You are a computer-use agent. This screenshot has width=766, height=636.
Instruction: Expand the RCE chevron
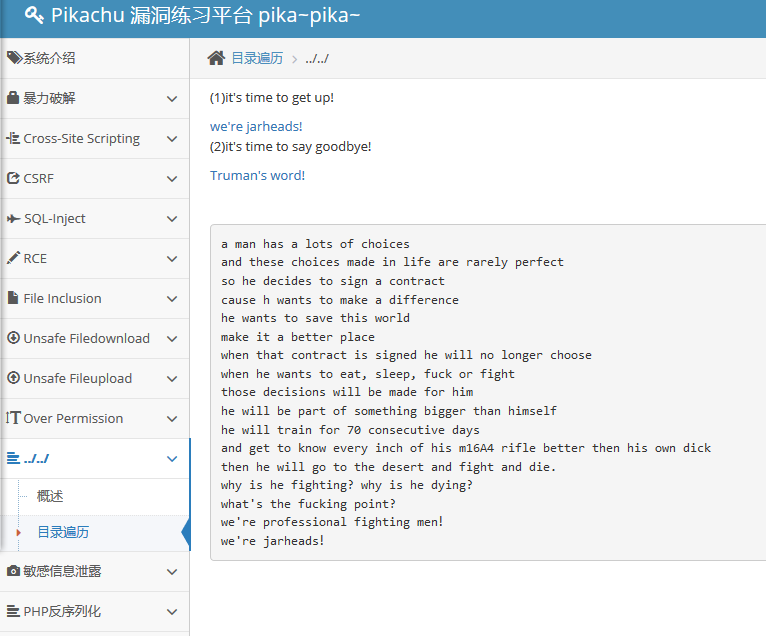click(x=172, y=259)
